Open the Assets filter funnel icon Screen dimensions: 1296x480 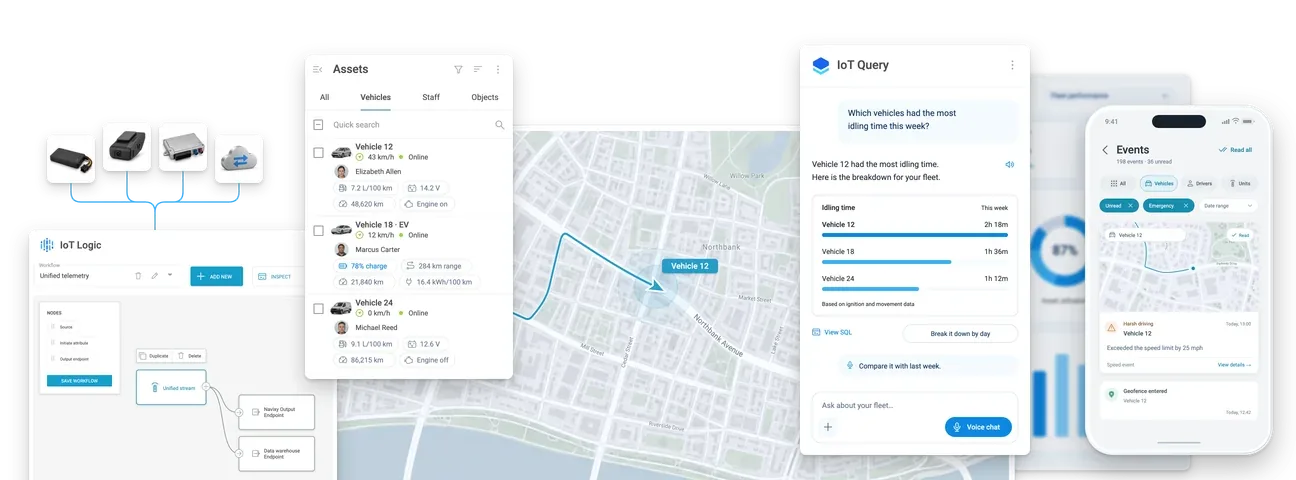click(x=458, y=69)
